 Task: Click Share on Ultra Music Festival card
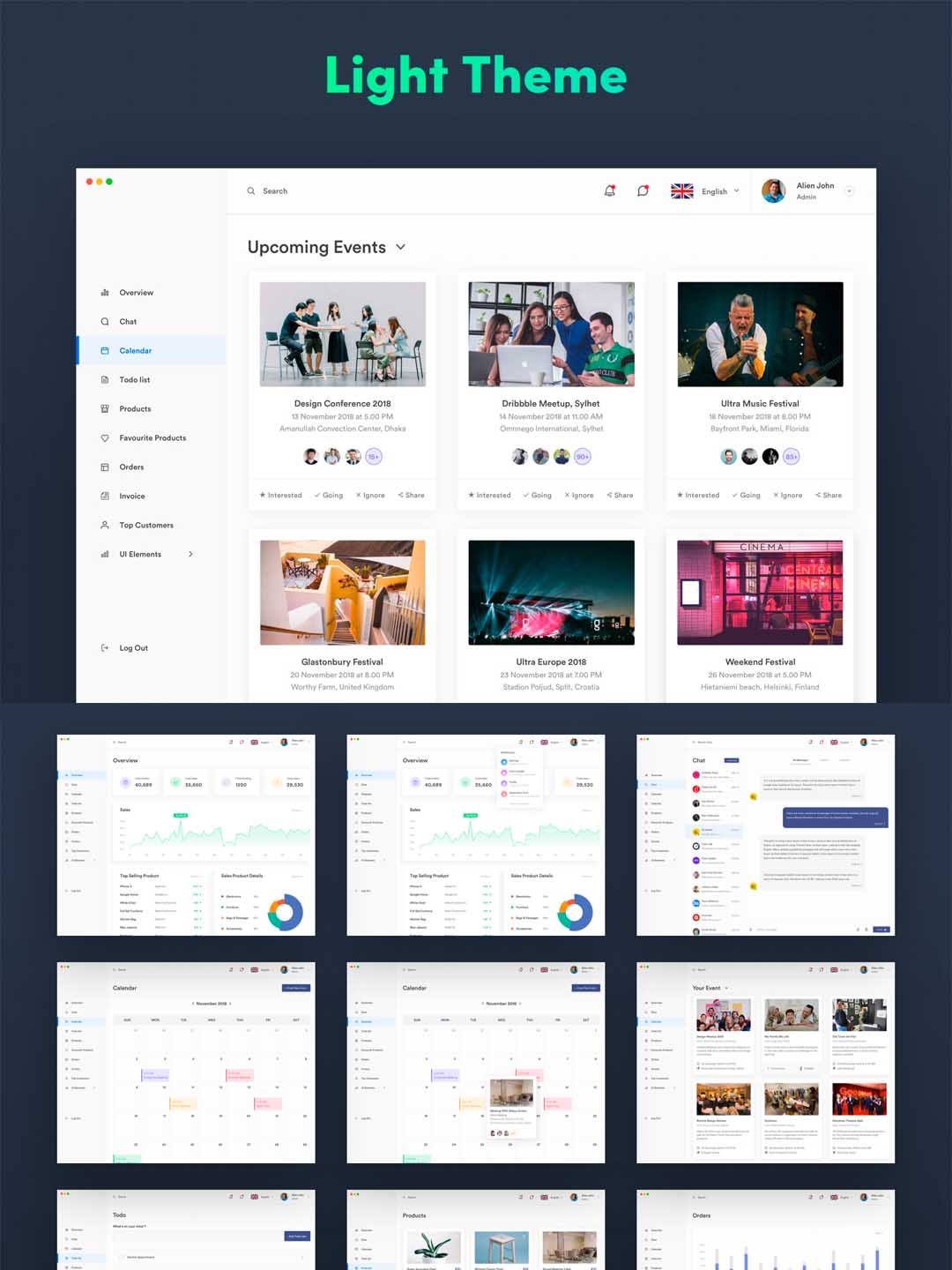[x=829, y=496]
